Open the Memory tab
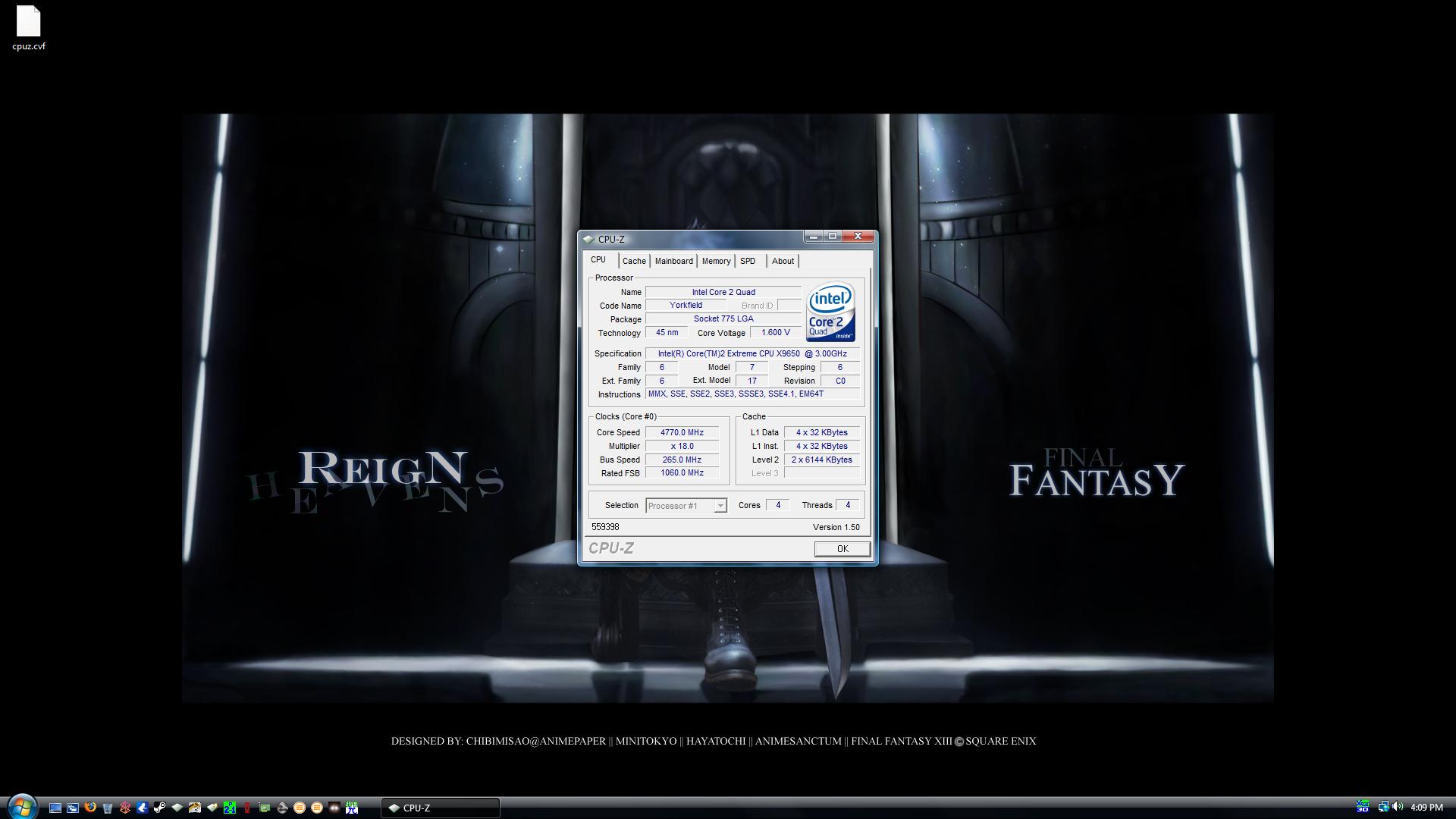Image resolution: width=1456 pixels, height=819 pixels. coord(716,261)
